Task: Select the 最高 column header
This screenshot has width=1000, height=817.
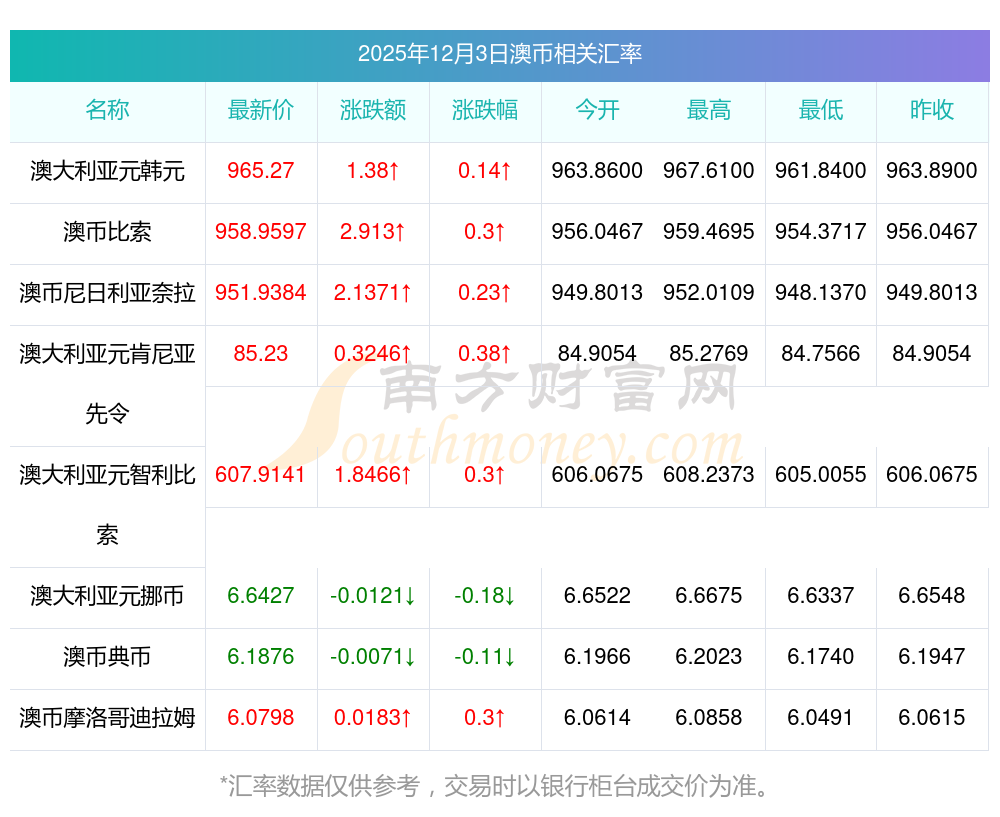Action: tap(709, 110)
